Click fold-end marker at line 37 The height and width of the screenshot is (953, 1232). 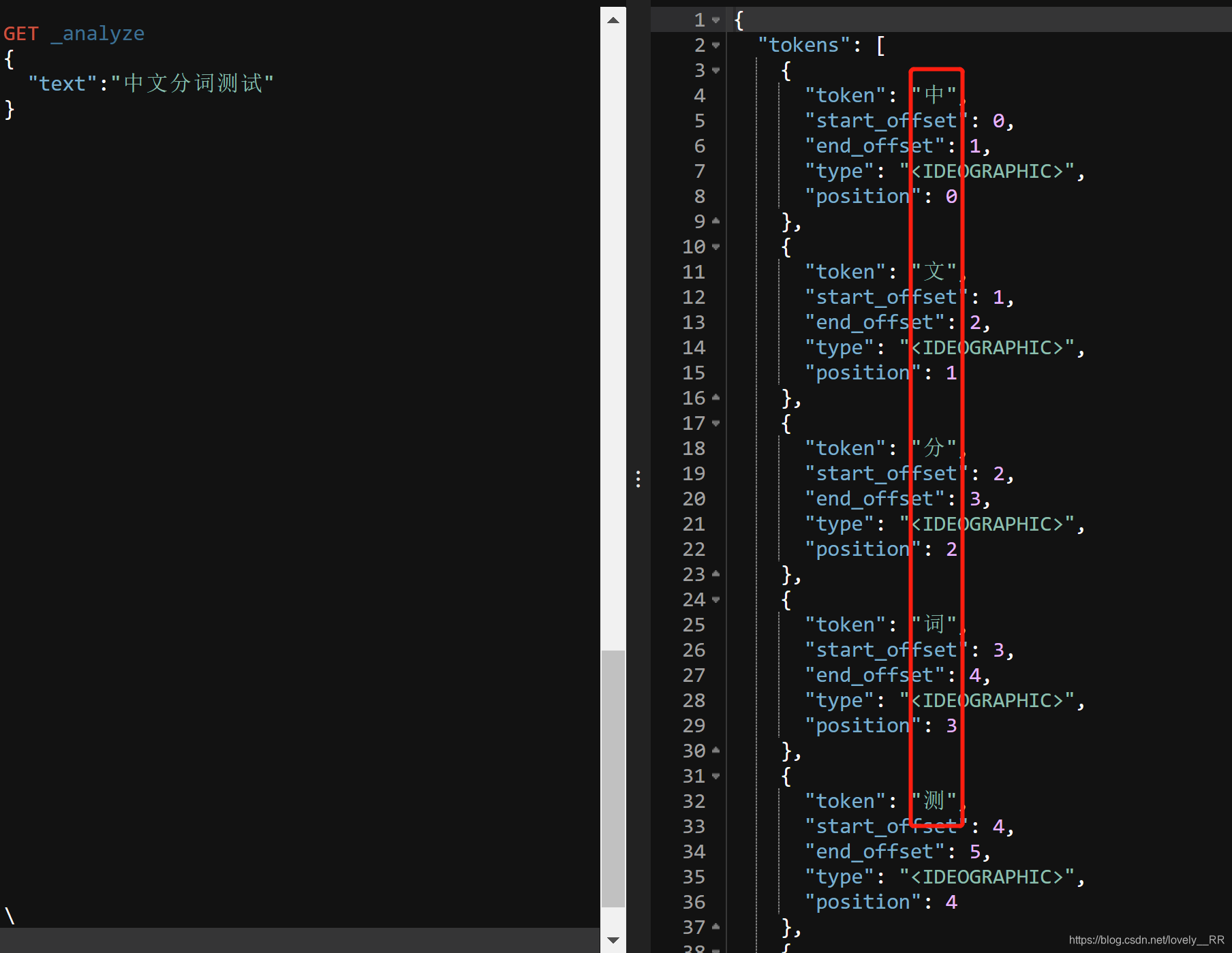[x=715, y=927]
